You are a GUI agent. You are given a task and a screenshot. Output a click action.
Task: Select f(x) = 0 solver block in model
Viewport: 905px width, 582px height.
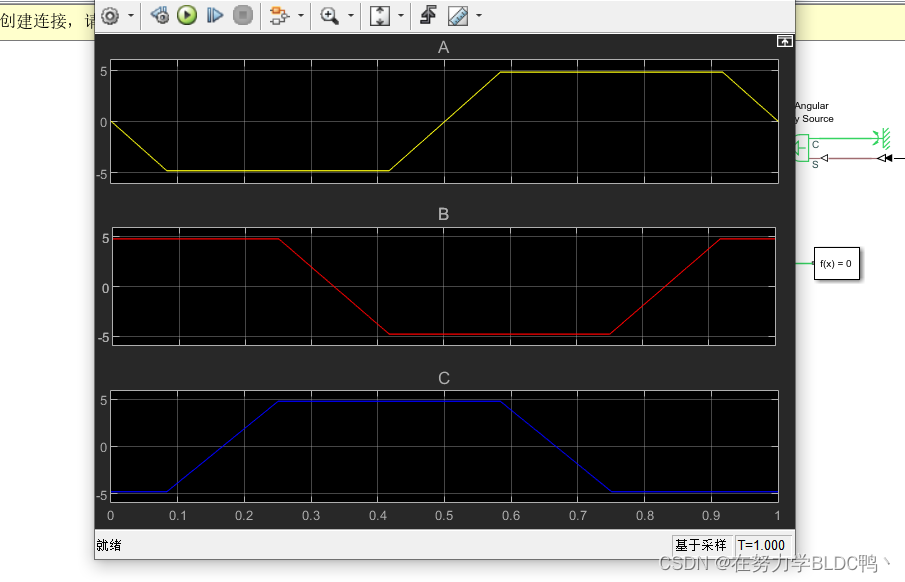coord(836,264)
